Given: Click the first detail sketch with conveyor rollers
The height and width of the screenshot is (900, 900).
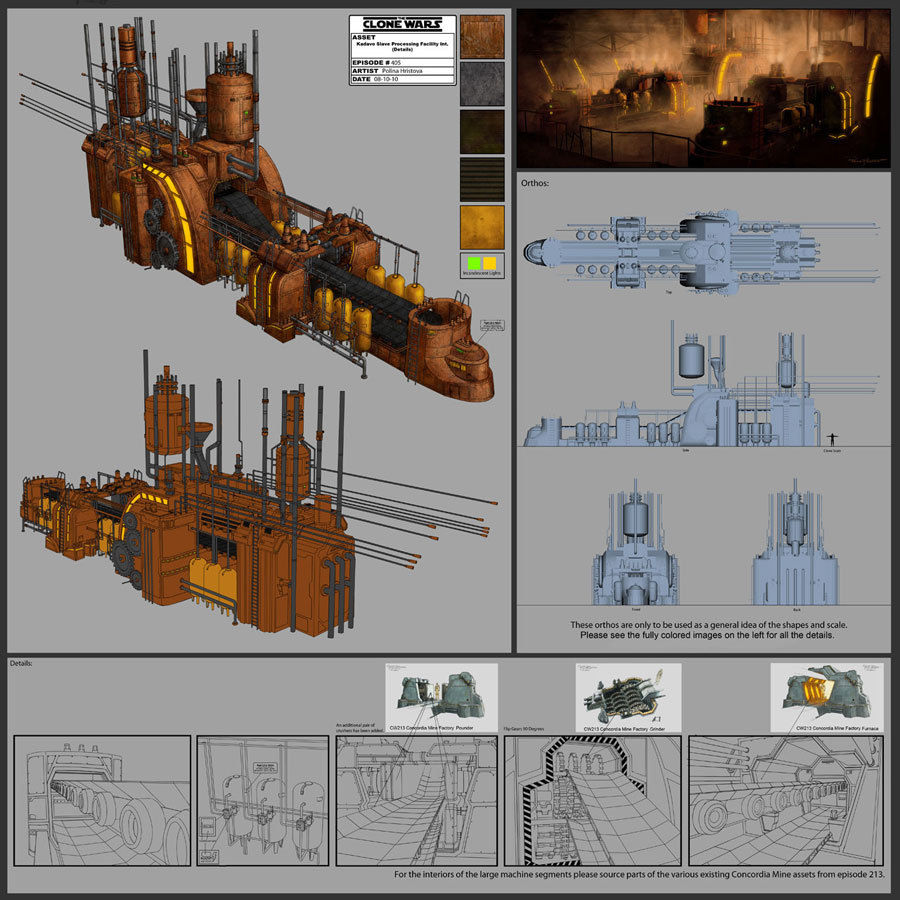Looking at the screenshot, I should 102,801.
